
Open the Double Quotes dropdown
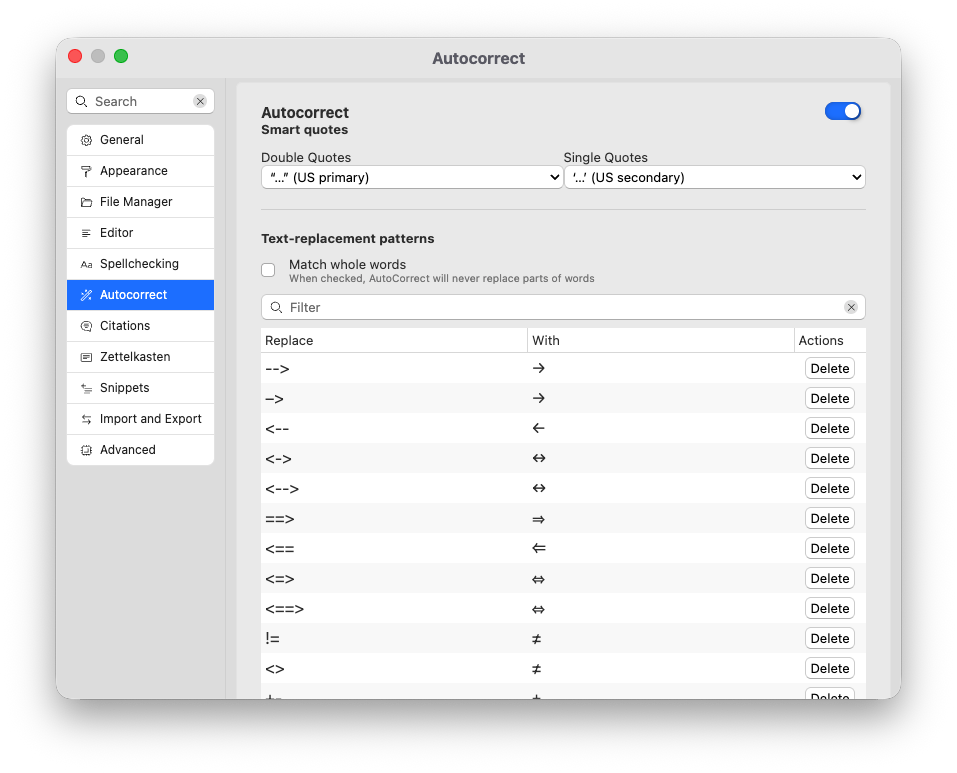pyautogui.click(x=411, y=178)
